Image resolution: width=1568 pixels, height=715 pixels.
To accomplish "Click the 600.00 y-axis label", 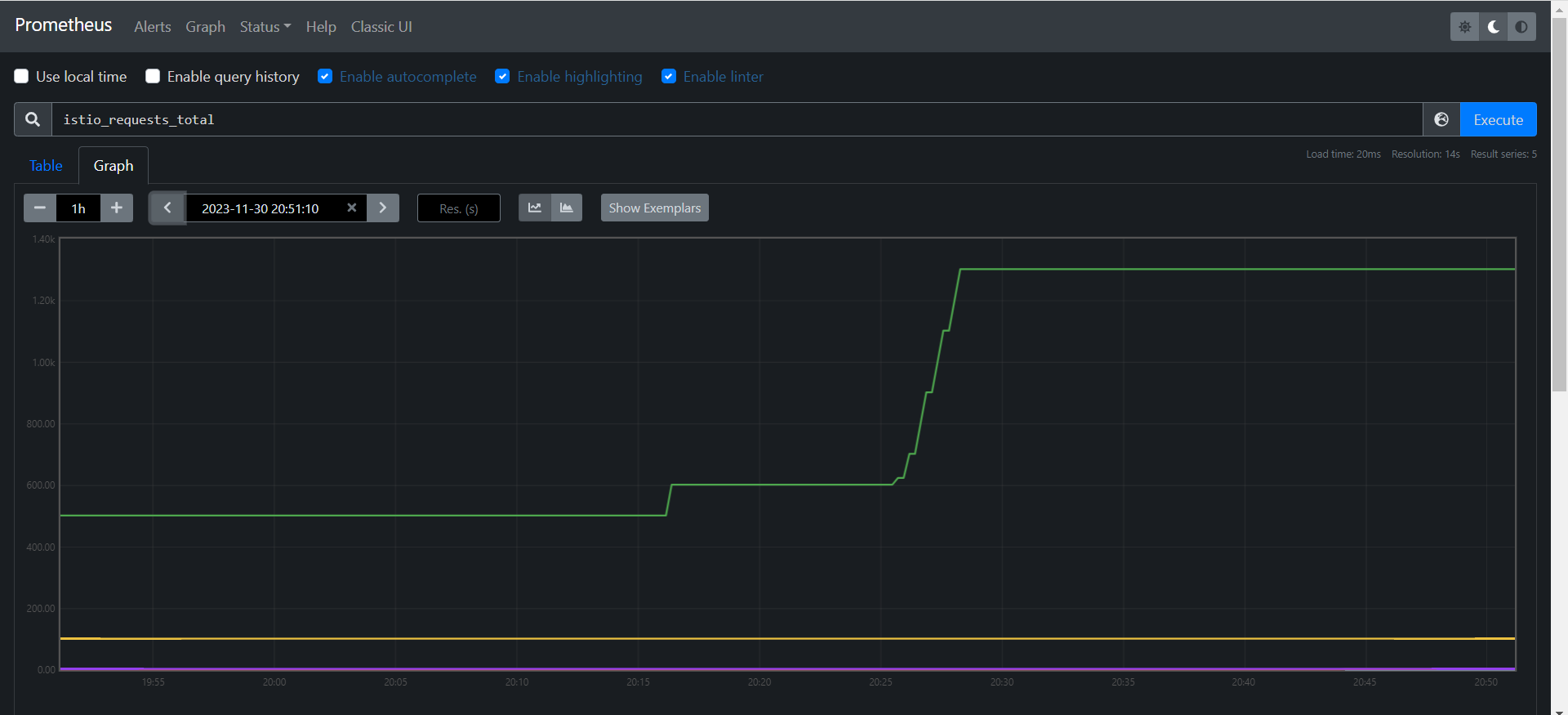I will [x=41, y=485].
